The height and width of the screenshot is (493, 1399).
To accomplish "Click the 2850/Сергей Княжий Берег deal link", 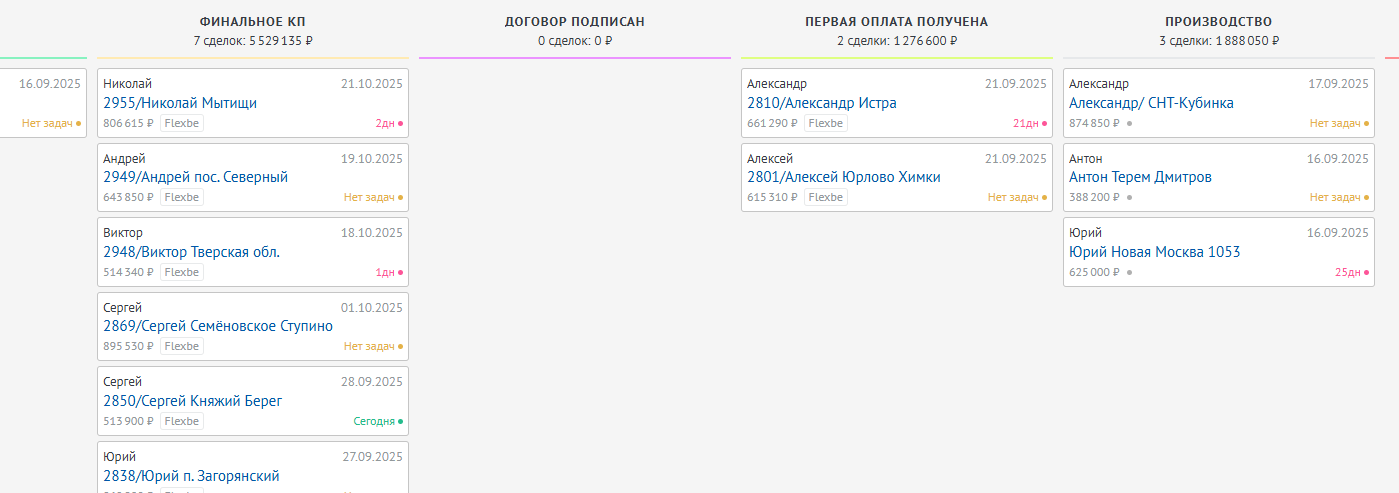I will (192, 401).
